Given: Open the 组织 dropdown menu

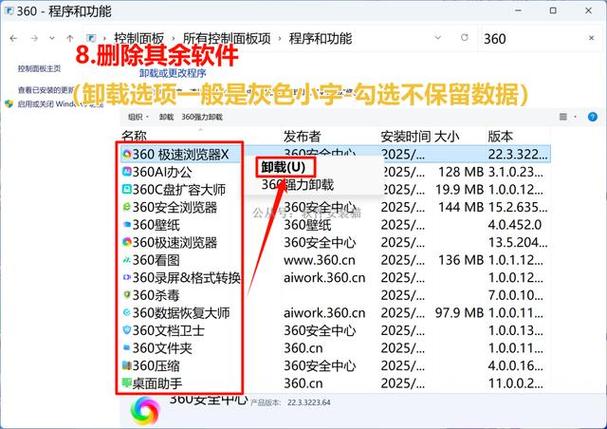Looking at the screenshot, I should click(x=138, y=117).
